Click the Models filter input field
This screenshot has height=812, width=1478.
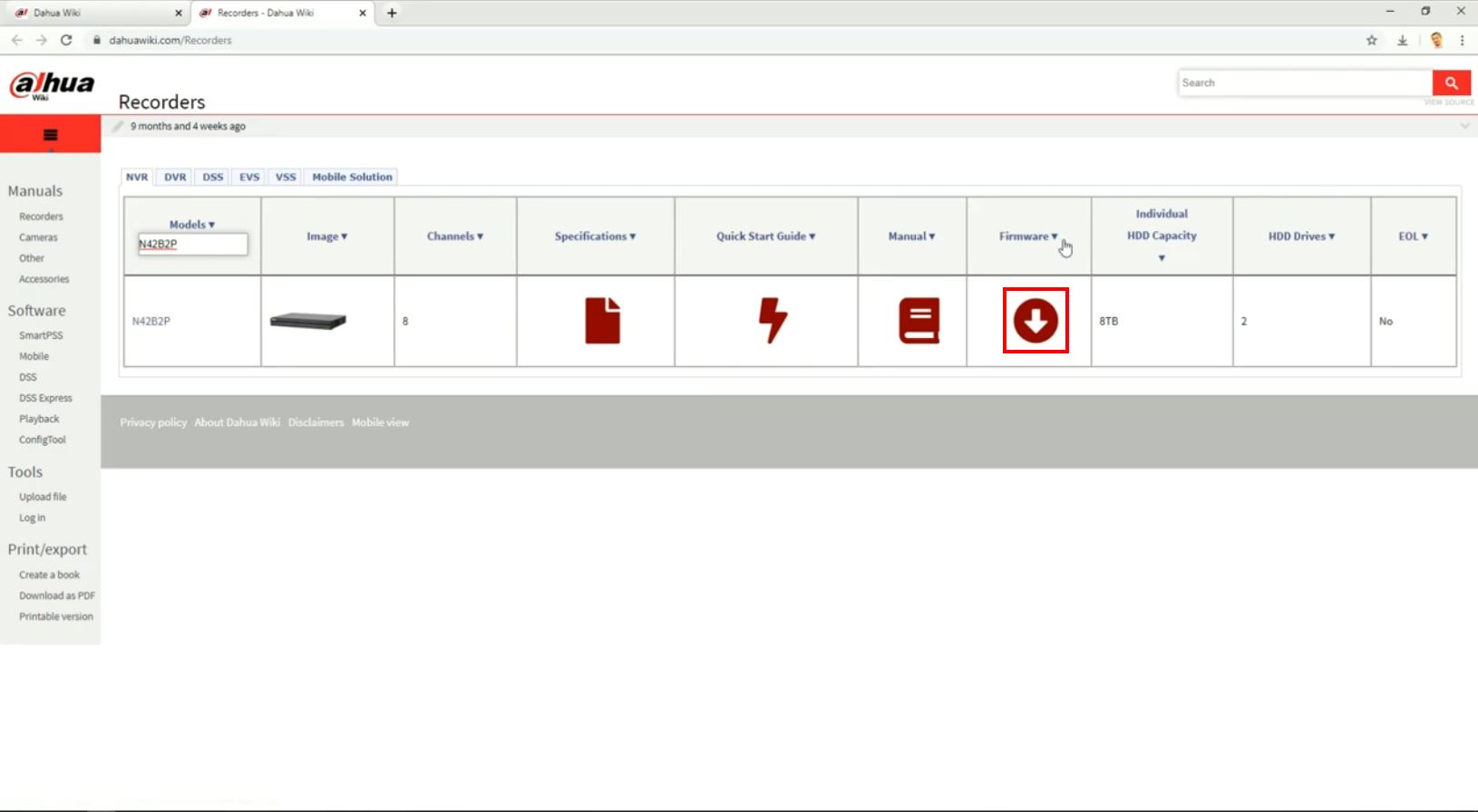(x=192, y=244)
